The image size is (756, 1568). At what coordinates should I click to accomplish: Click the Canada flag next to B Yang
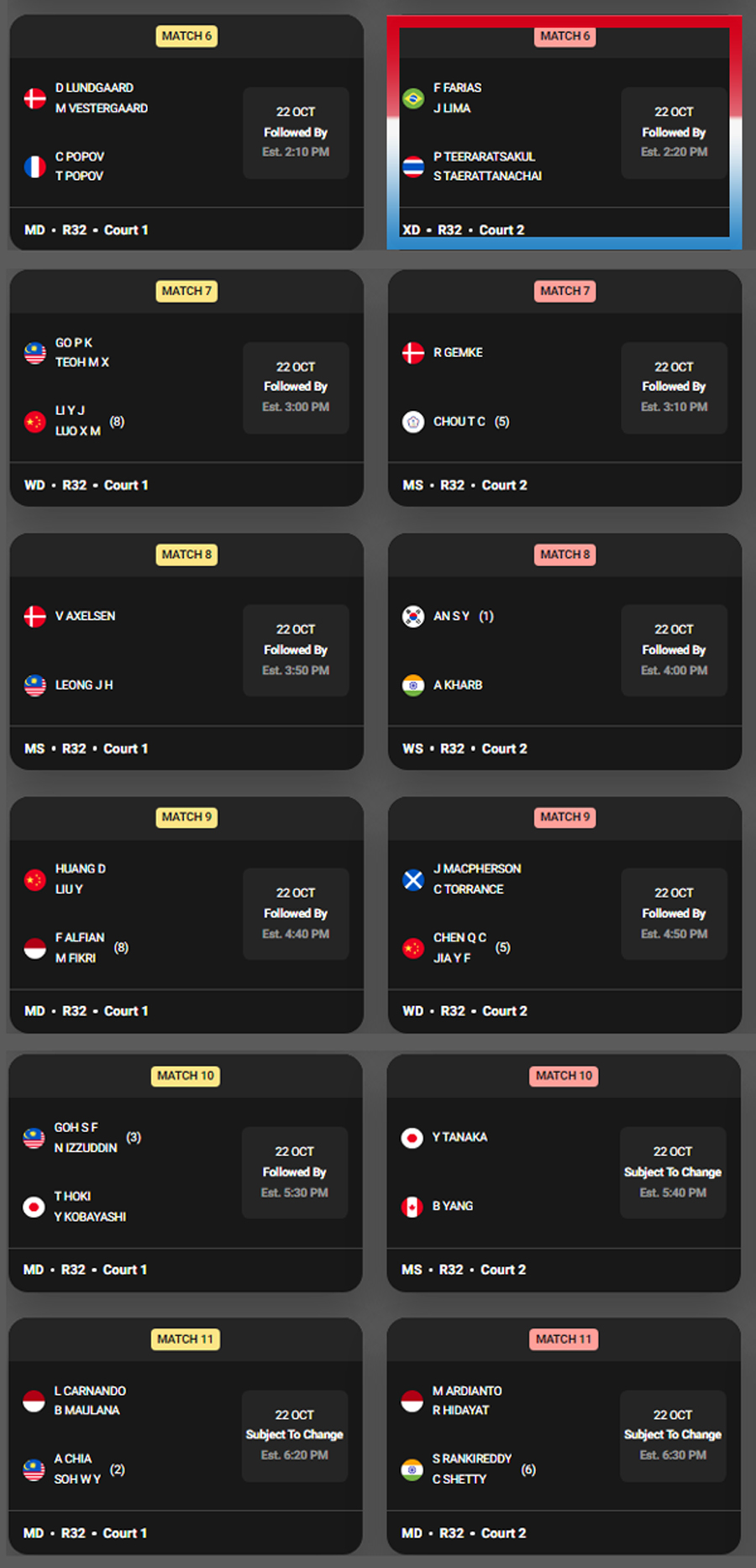pos(412,1207)
